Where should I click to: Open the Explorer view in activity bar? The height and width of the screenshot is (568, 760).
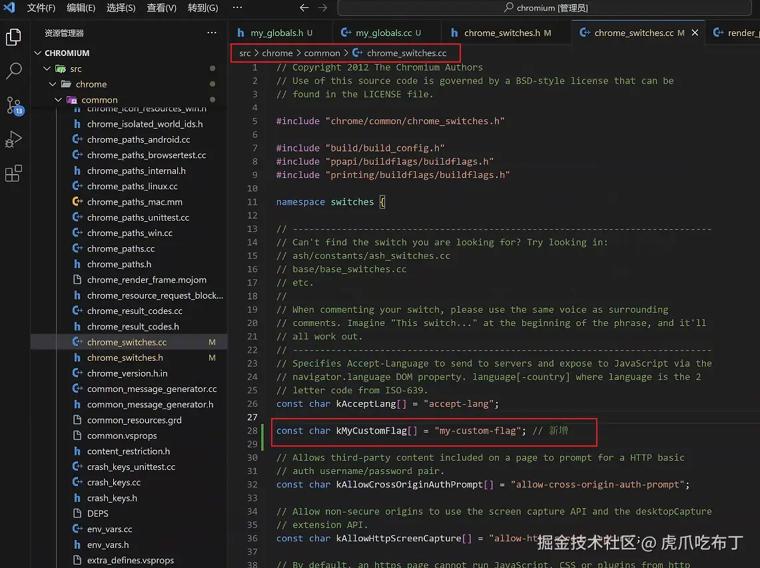click(14, 37)
